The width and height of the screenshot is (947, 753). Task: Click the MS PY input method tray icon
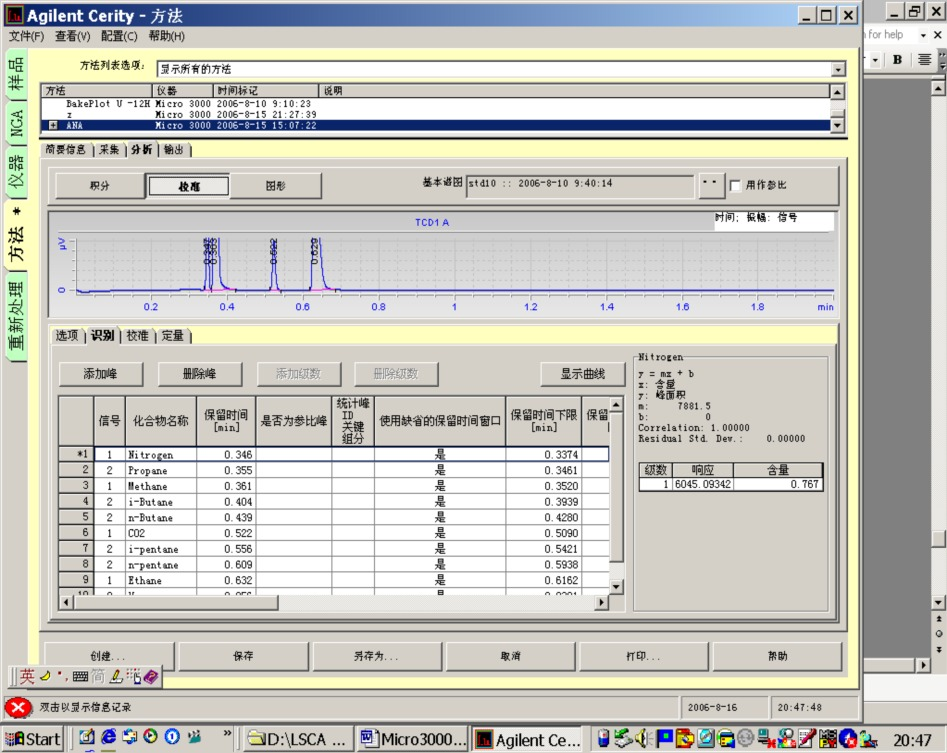pos(828,739)
